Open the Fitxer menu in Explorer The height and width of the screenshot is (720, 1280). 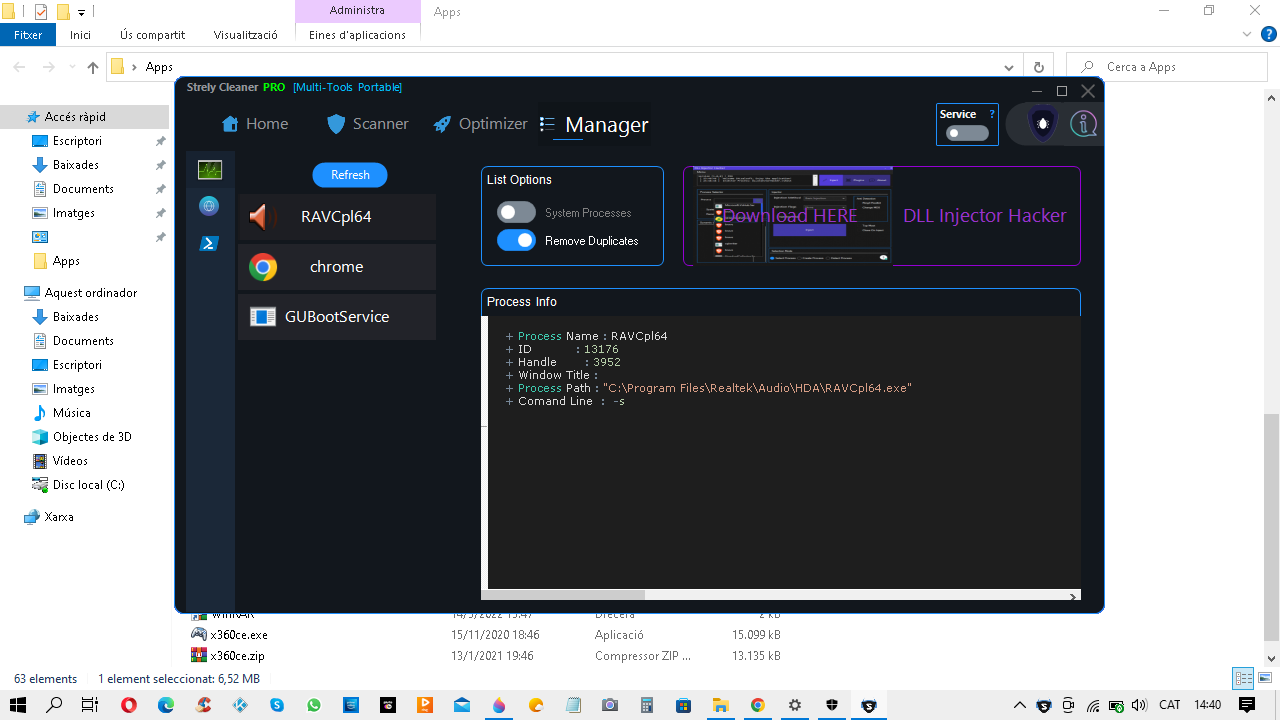pyautogui.click(x=28, y=34)
